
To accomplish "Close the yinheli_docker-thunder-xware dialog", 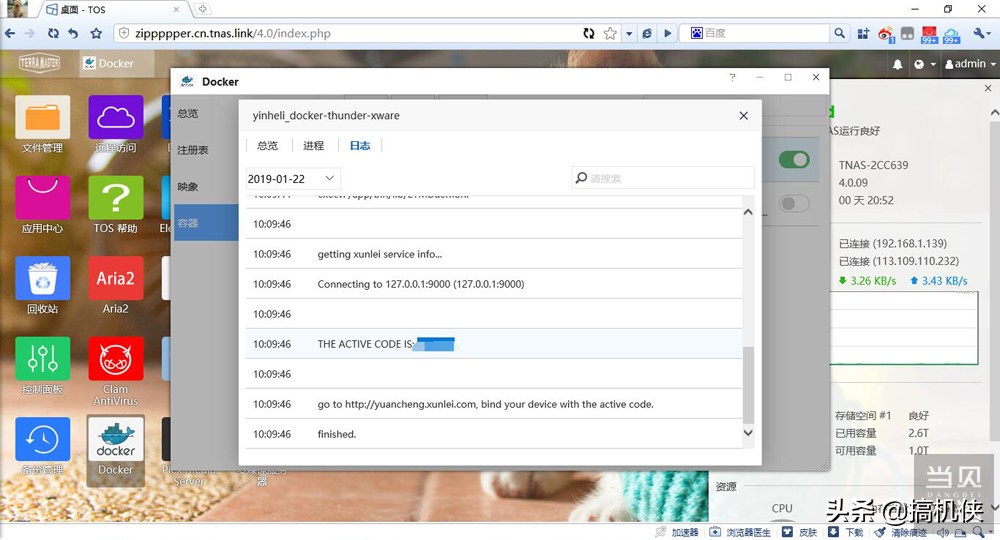I will point(744,115).
